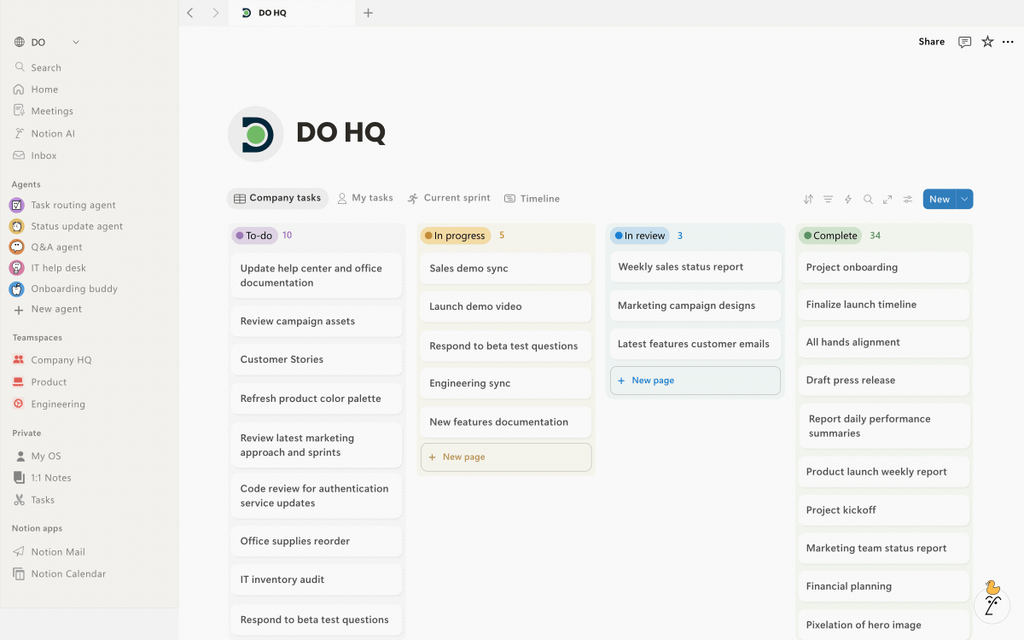Image resolution: width=1024 pixels, height=640 pixels.
Task: Go back with the left arrow
Action: pyautogui.click(x=190, y=13)
